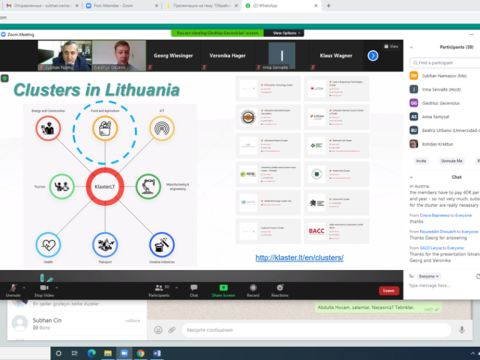Select Giedrius Gecevicius in participants list
Viewport: 480px width, 360px height.
445,103
